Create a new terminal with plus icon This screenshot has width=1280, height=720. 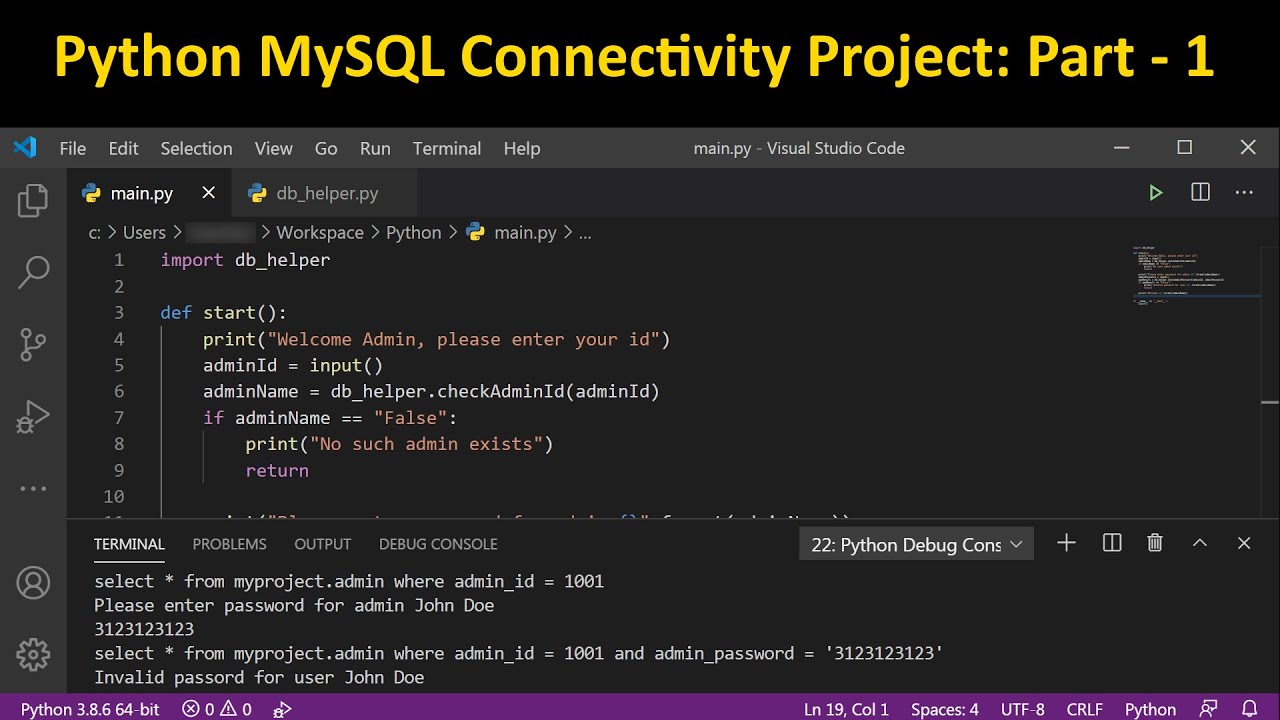[x=1066, y=543]
